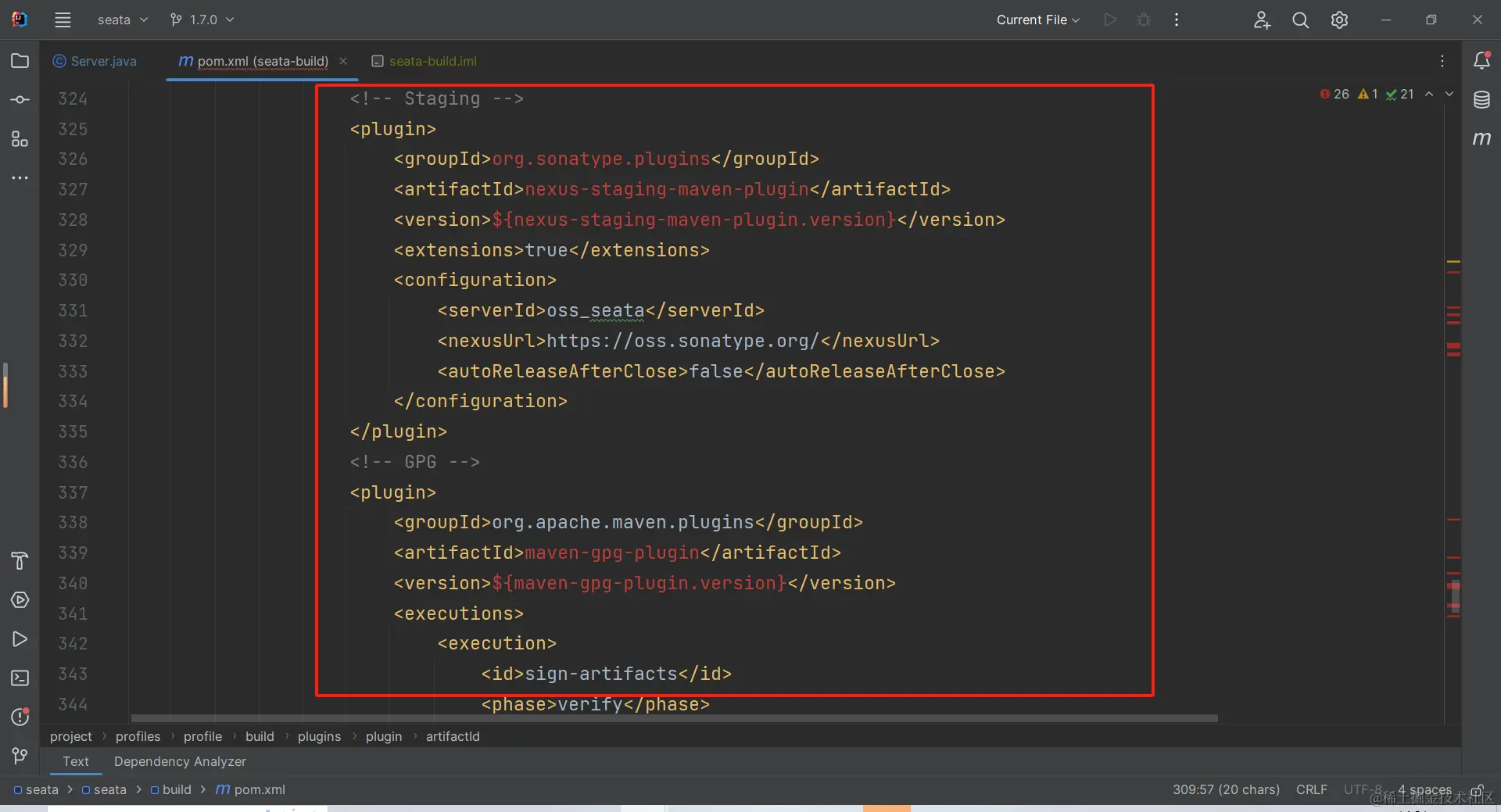The height and width of the screenshot is (812, 1501).
Task: Open the Build hammer tool window
Action: click(x=20, y=561)
